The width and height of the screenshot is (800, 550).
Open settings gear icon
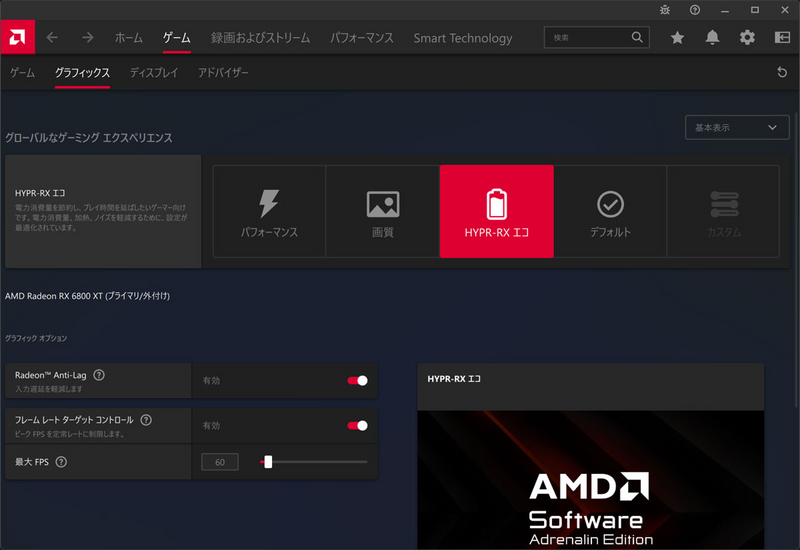pos(747,37)
